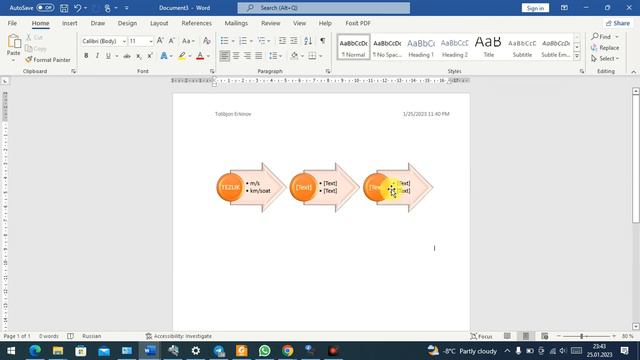Open the font name dropdown
640x360 pixels.
click(x=124, y=41)
